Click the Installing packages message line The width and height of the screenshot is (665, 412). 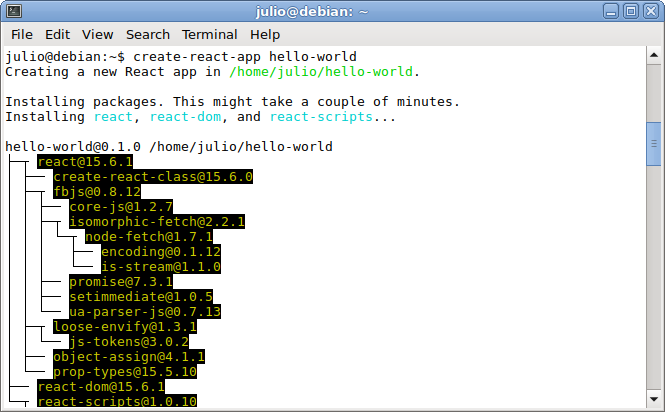click(232, 102)
